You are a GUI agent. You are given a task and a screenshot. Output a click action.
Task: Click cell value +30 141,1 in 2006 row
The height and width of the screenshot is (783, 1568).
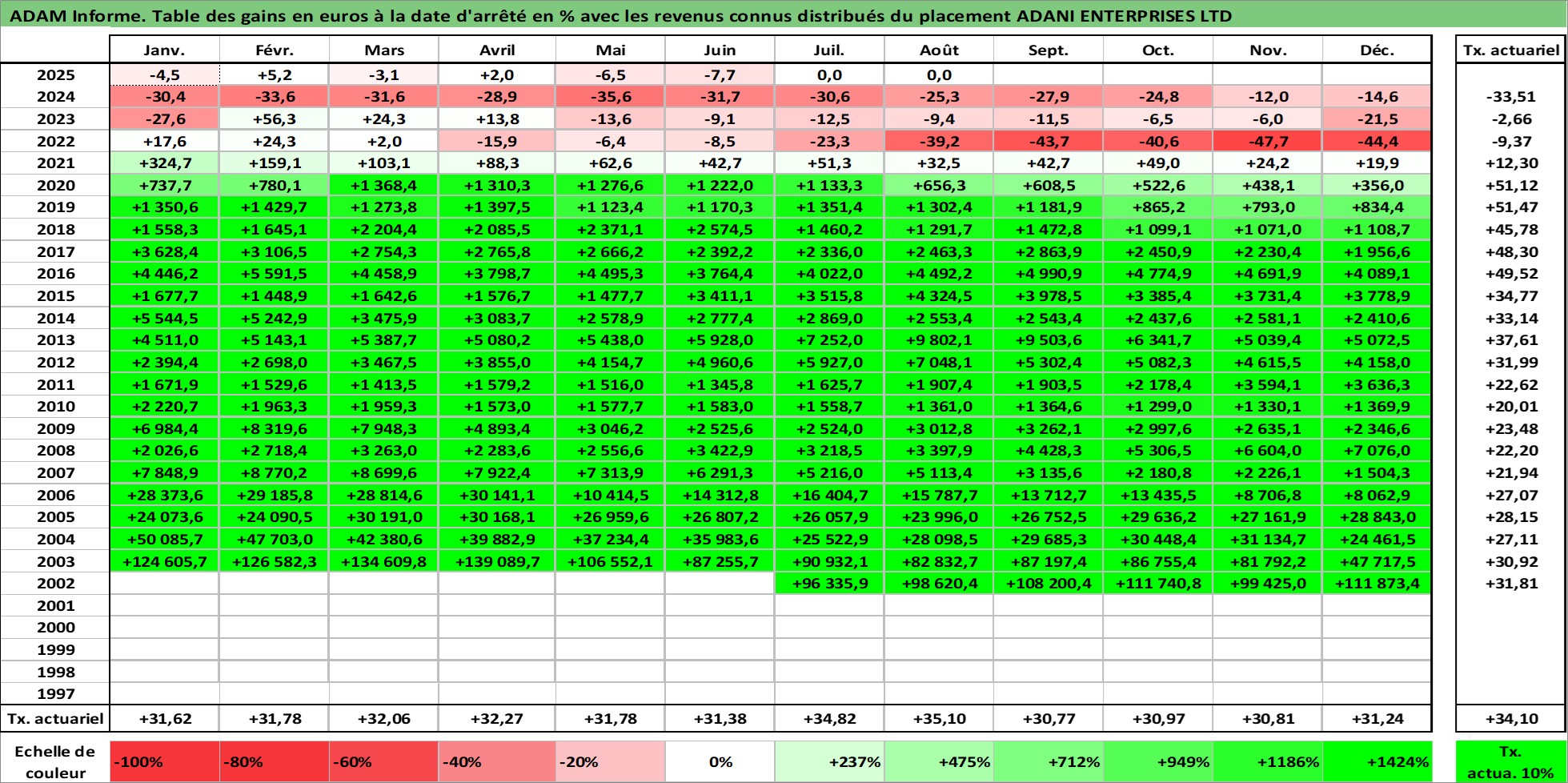497,496
